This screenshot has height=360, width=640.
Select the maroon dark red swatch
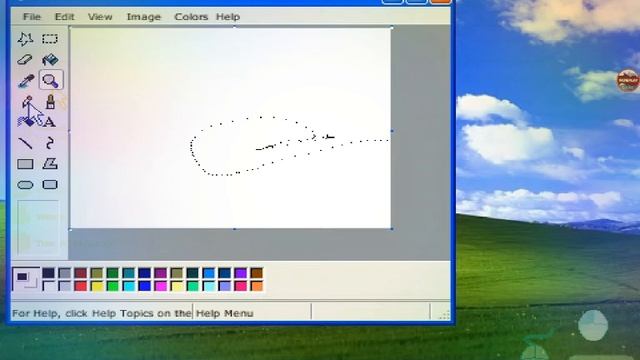pos(80,273)
